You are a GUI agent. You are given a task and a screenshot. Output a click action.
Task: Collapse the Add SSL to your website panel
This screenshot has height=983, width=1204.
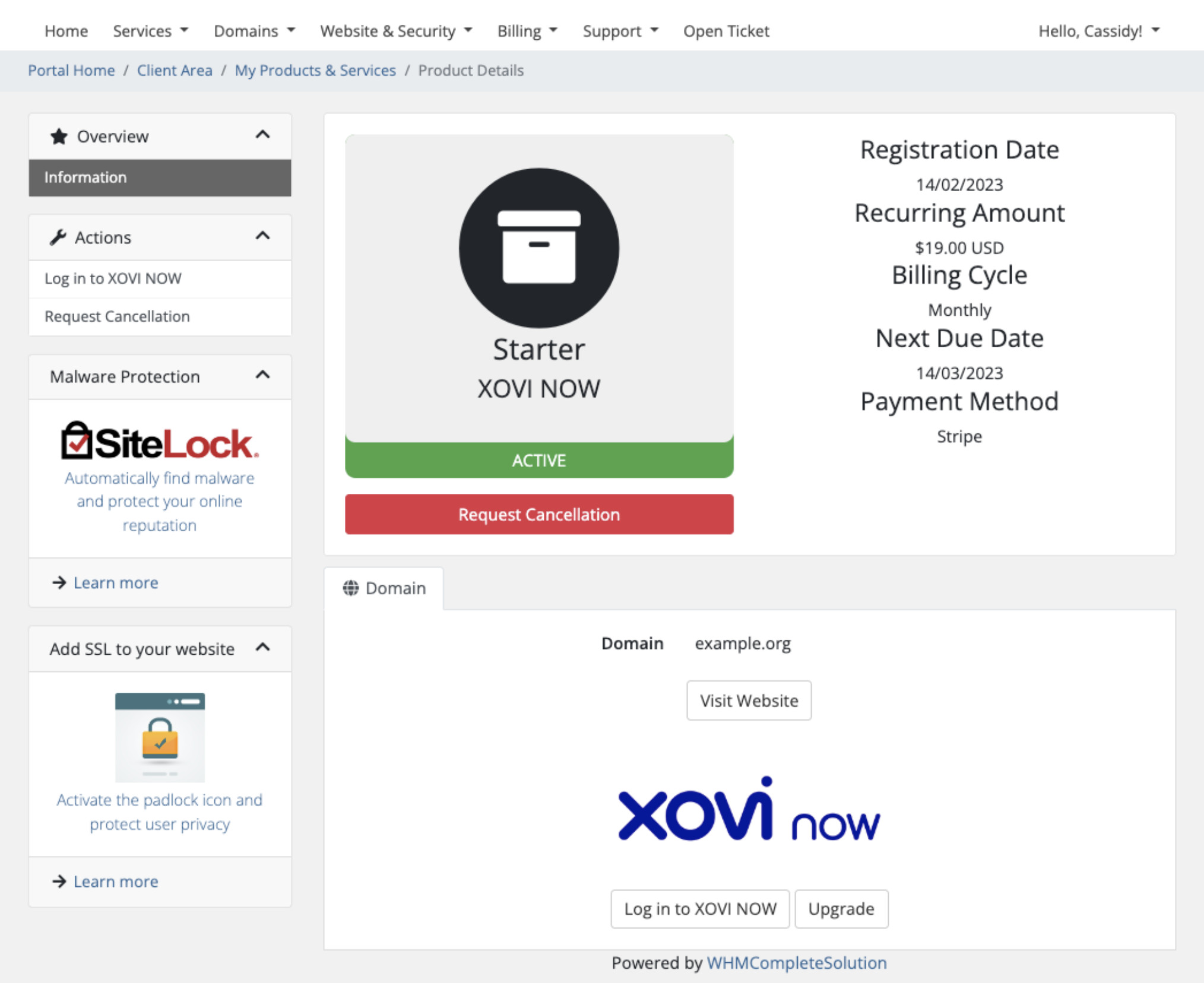click(x=262, y=647)
